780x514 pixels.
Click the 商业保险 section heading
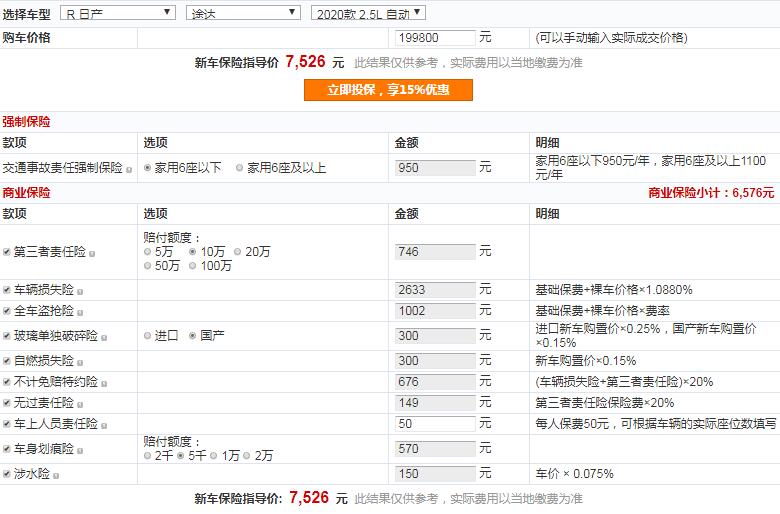click(x=26, y=193)
